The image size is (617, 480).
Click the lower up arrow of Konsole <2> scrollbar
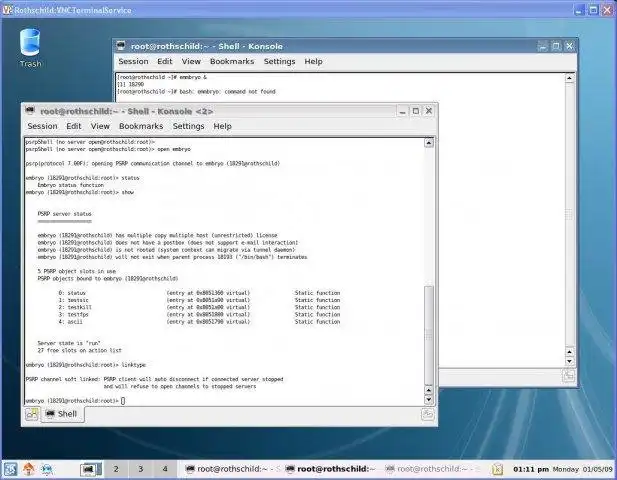(x=429, y=390)
